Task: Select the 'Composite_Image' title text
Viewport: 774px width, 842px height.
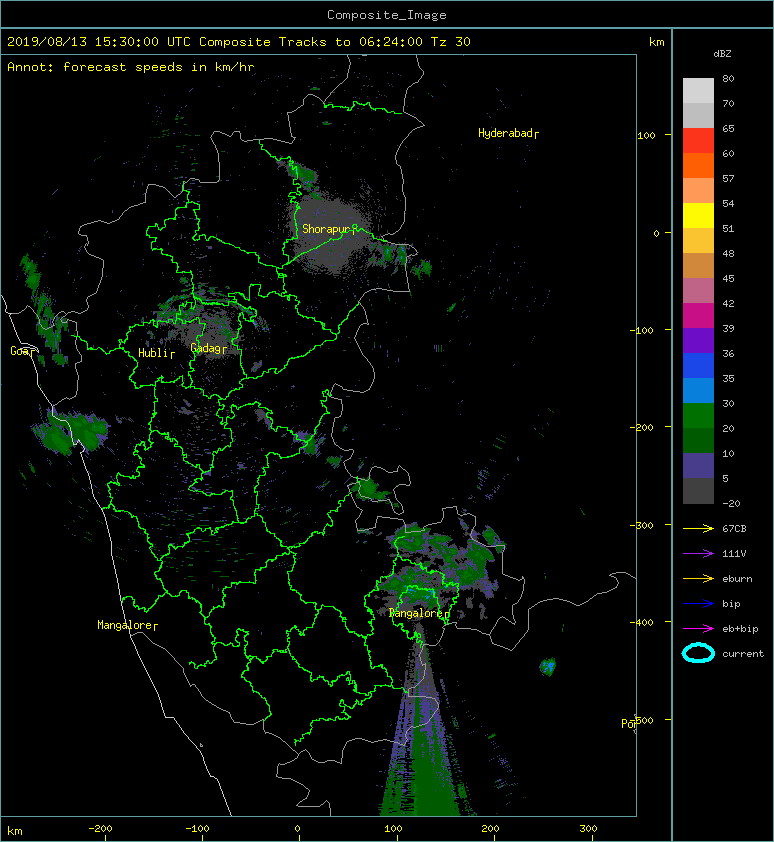Action: (387, 15)
